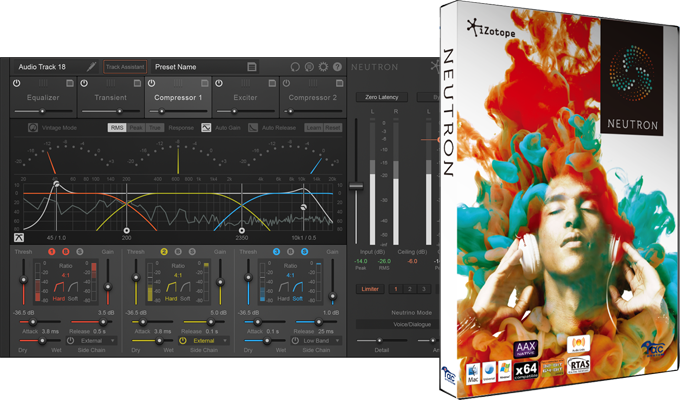The height and width of the screenshot is (400, 680).
Task: Open the Voice/Dialogue Neutrino Mode dropdown
Action: point(397,324)
